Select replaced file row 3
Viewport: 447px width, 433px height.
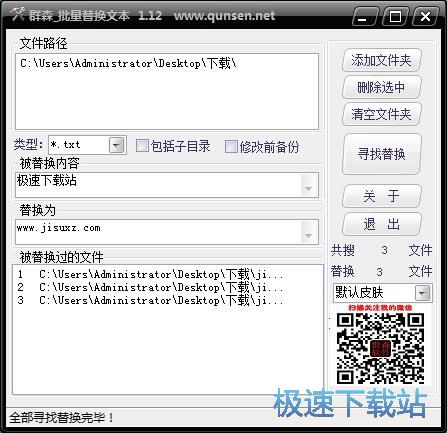(151, 300)
